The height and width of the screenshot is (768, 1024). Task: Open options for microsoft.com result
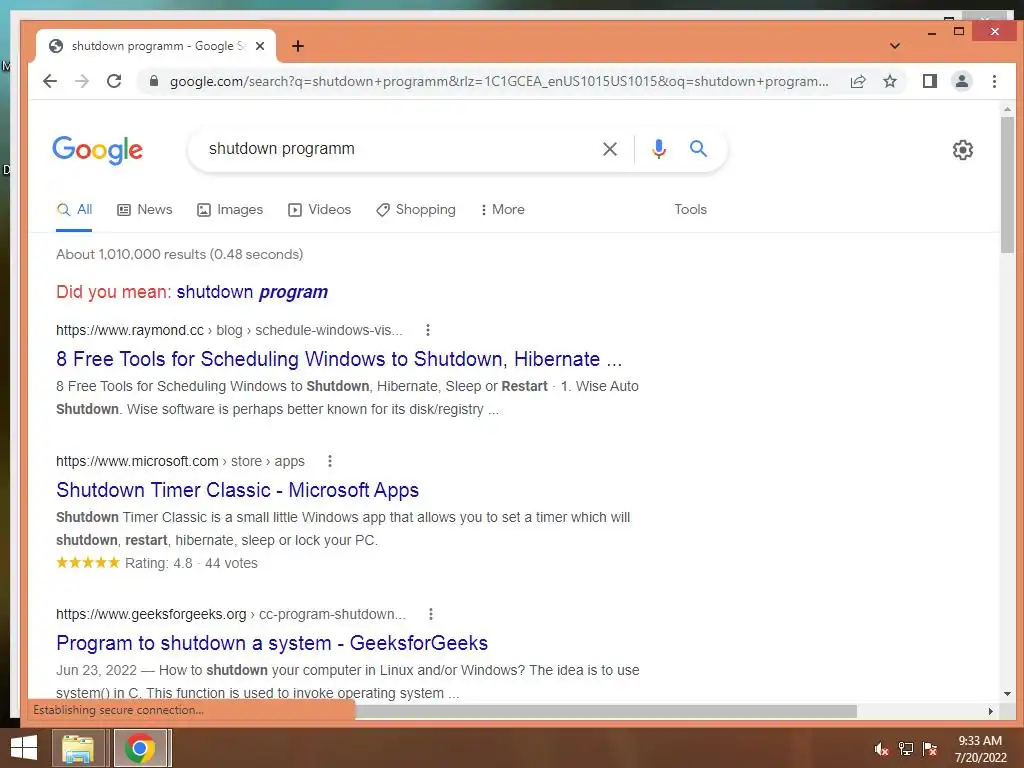[330, 462]
